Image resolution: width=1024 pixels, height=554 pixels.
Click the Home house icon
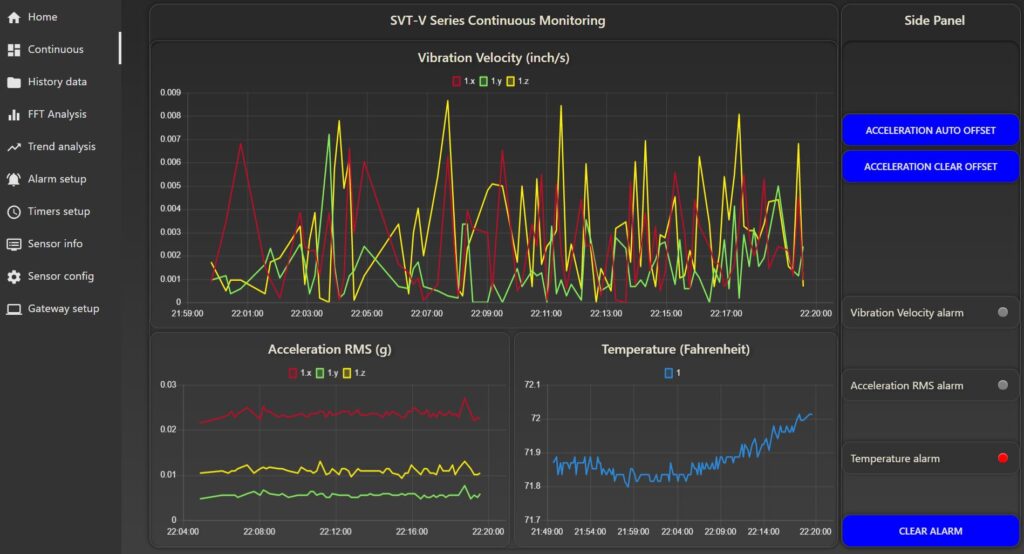pos(14,18)
